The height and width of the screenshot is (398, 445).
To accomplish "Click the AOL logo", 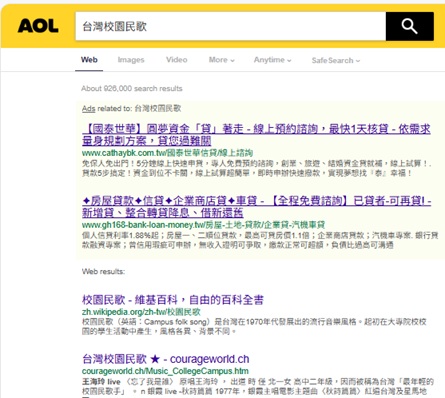I will pyautogui.click(x=38, y=26).
